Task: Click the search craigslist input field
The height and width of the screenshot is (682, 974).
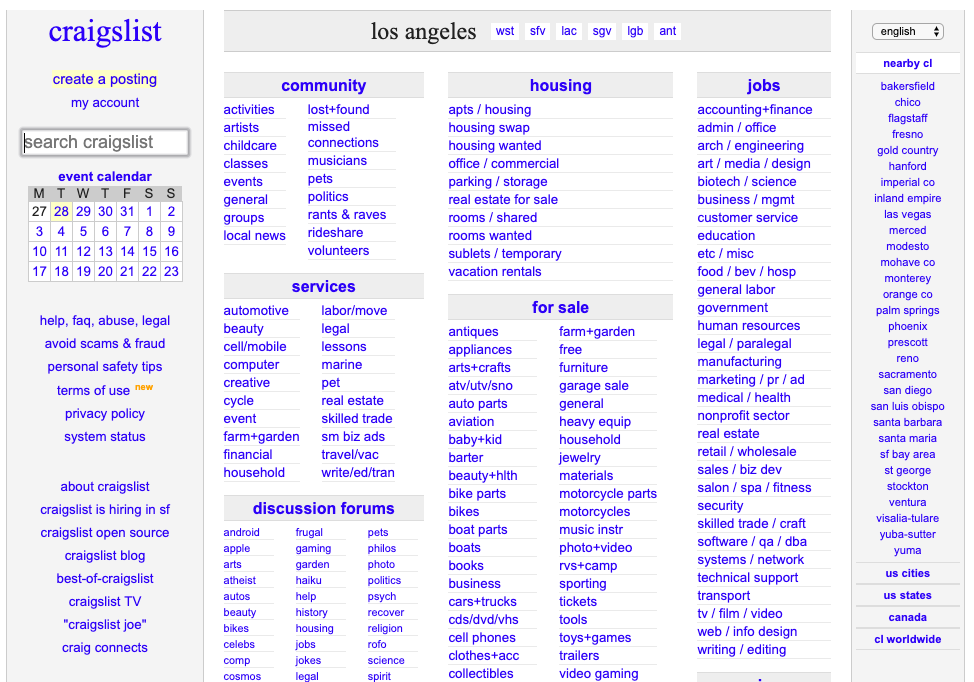Action: click(x=105, y=142)
